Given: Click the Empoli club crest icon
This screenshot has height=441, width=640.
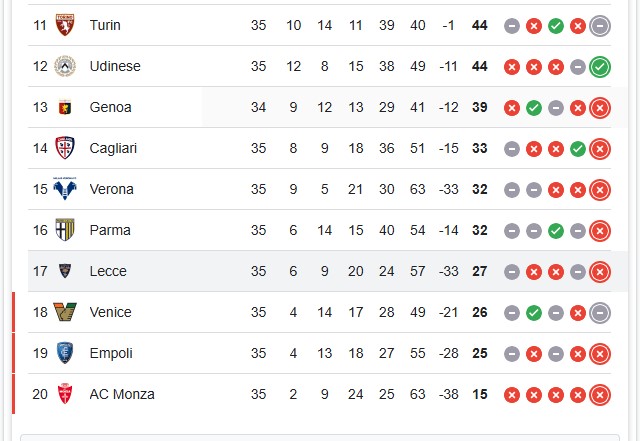Looking at the screenshot, I should tap(65, 353).
